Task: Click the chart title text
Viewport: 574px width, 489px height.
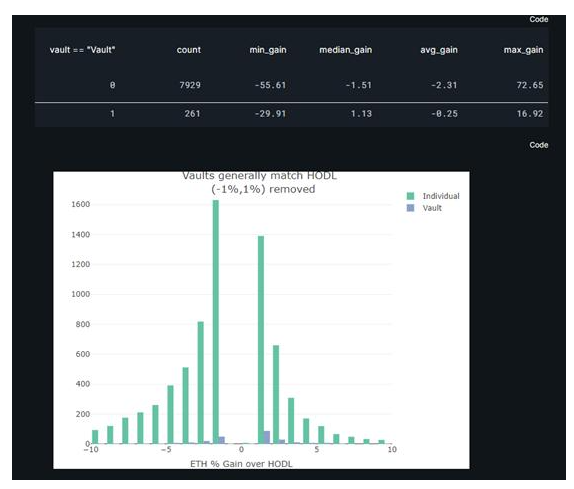Action: [260, 182]
